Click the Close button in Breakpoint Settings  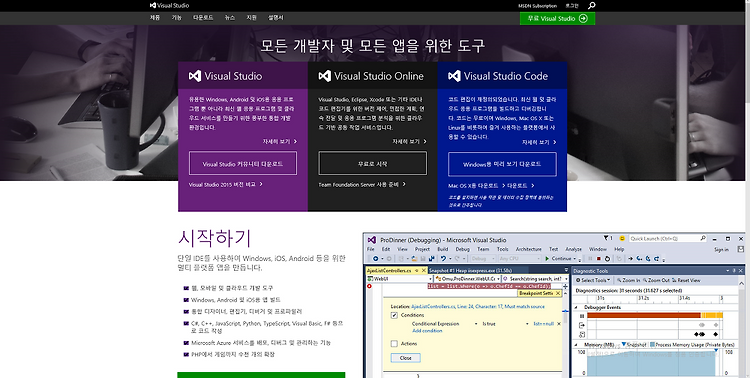pyautogui.click(x=406, y=358)
